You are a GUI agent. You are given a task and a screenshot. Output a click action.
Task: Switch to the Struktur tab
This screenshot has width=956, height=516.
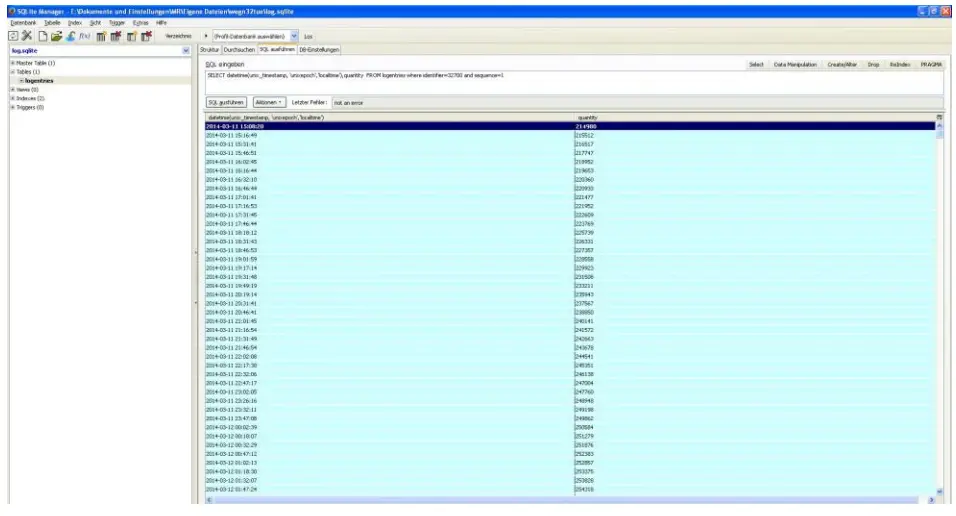click(209, 50)
